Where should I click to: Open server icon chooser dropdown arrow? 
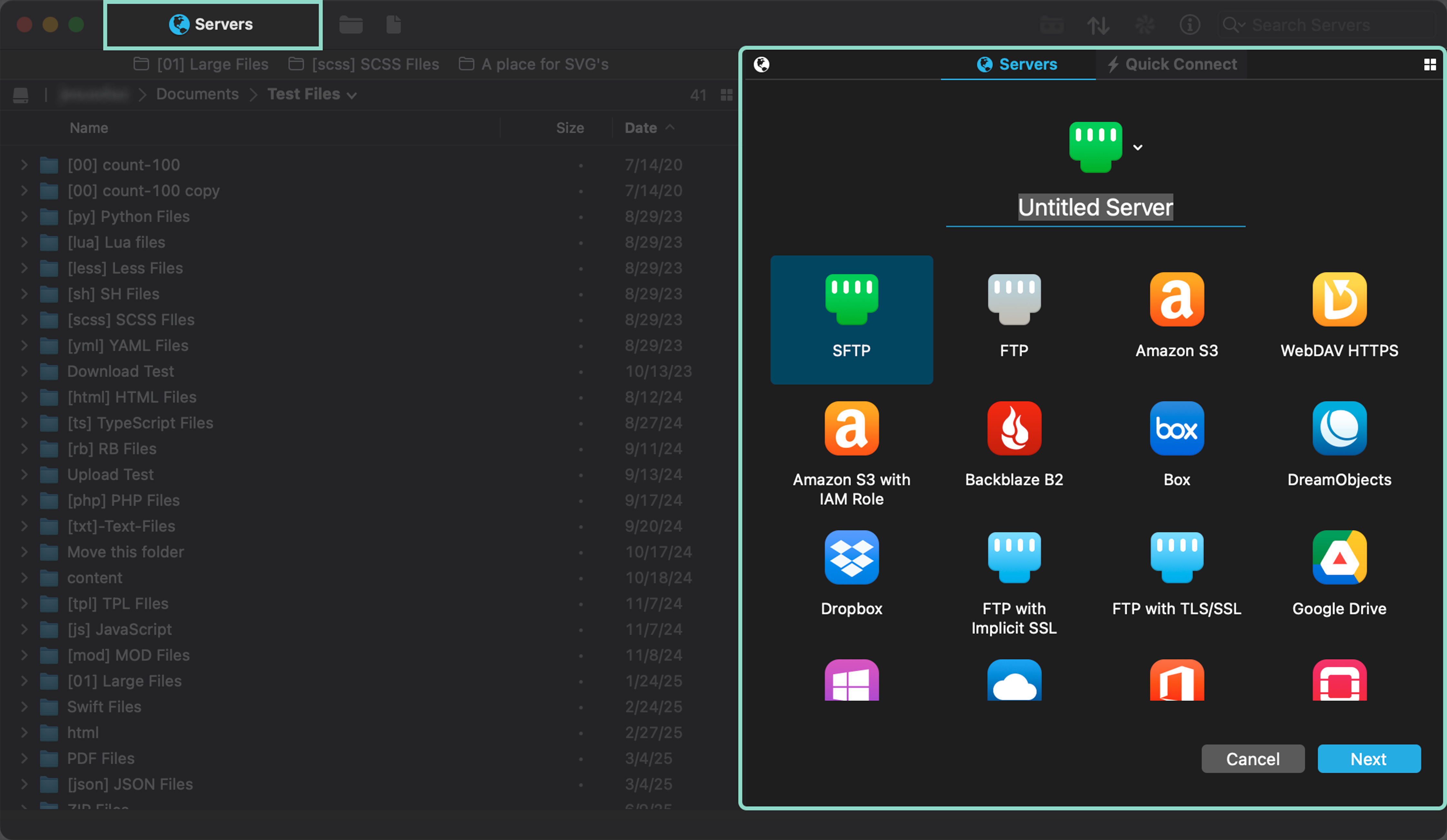[x=1138, y=147]
